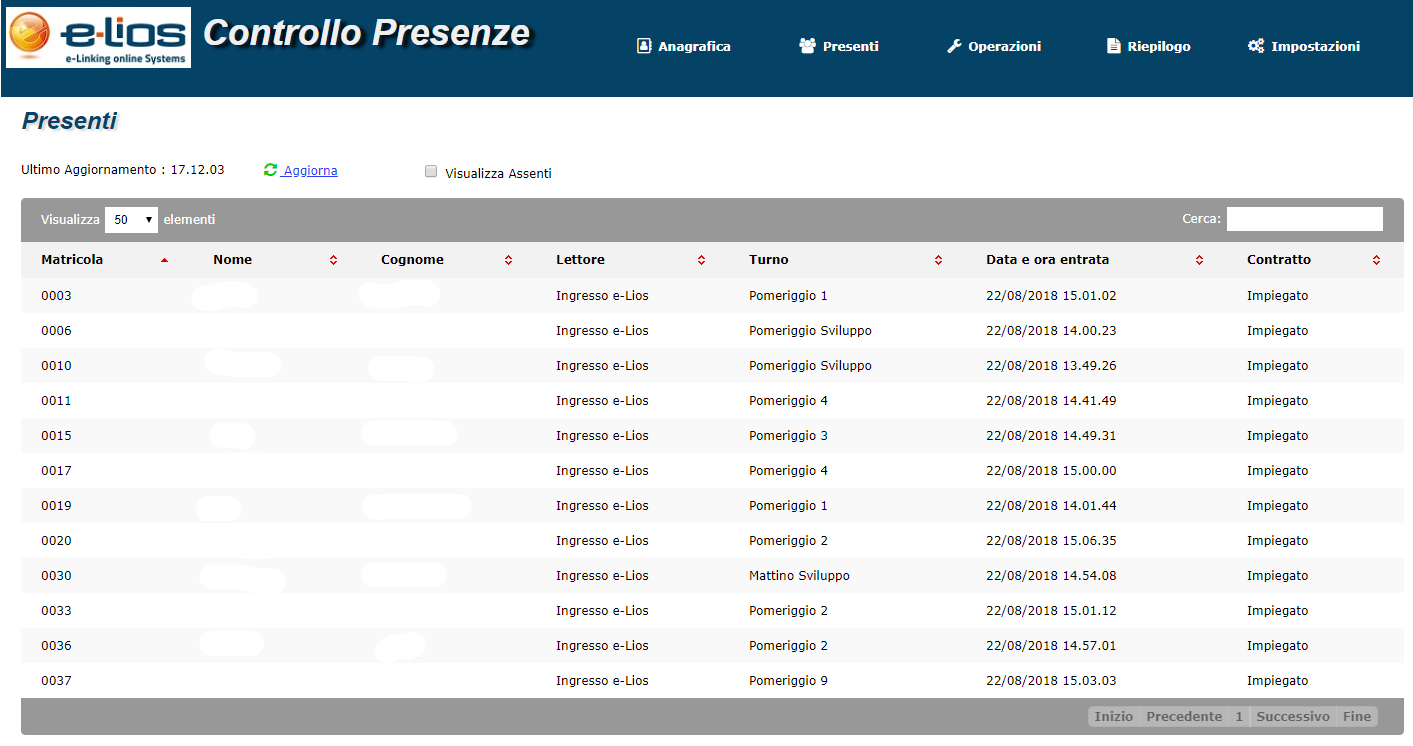Click the Operazioni wrench icon

[x=954, y=46]
